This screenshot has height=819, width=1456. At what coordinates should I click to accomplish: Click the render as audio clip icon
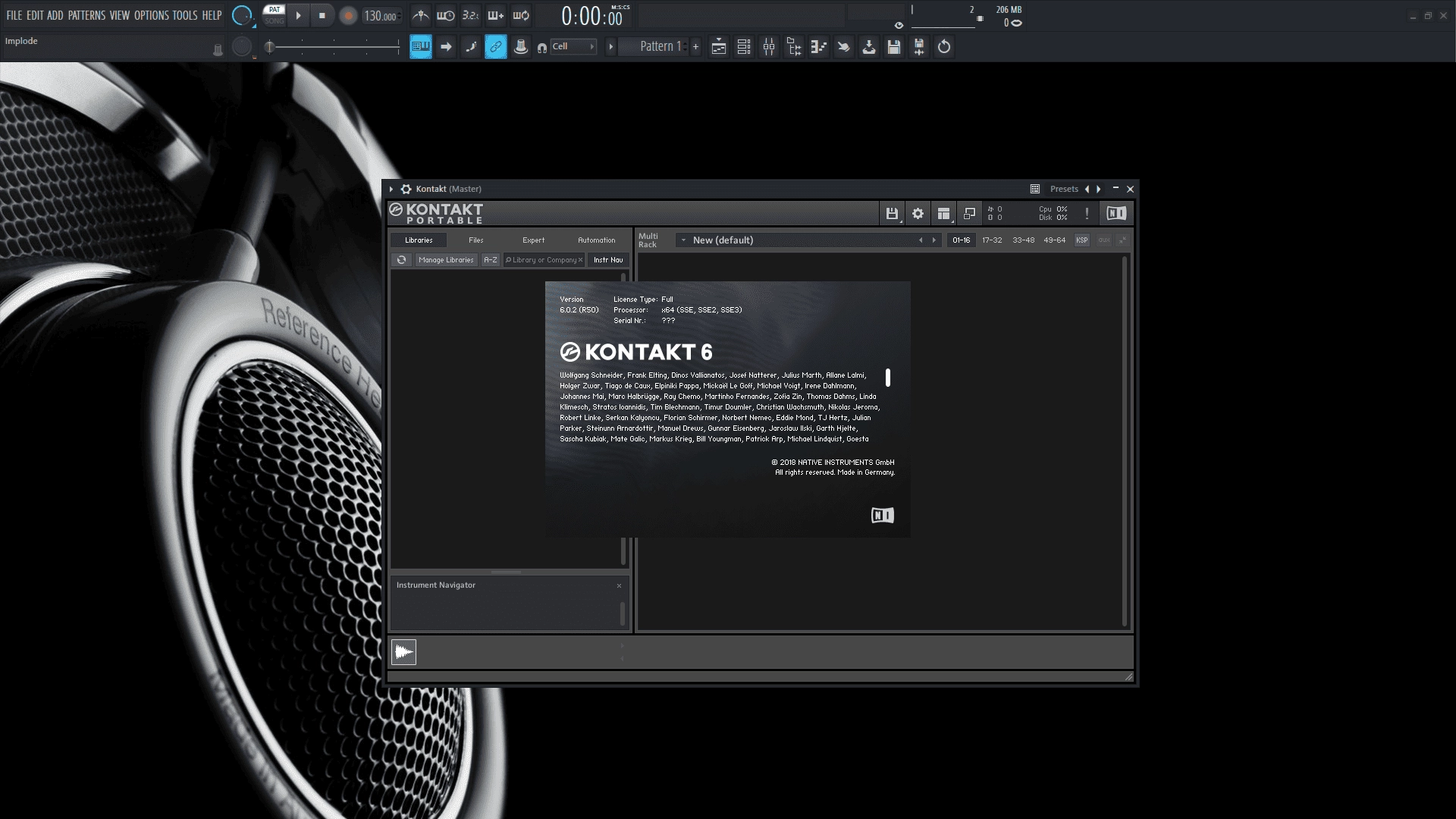tap(919, 47)
